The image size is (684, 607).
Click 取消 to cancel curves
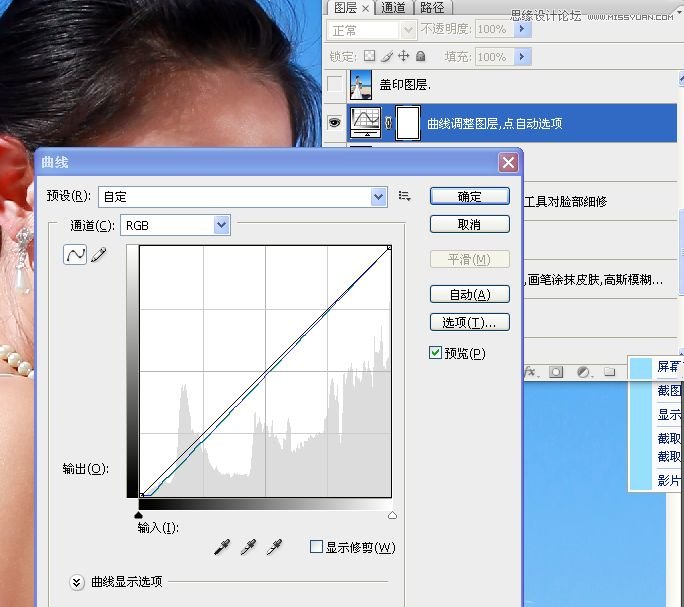tap(469, 224)
